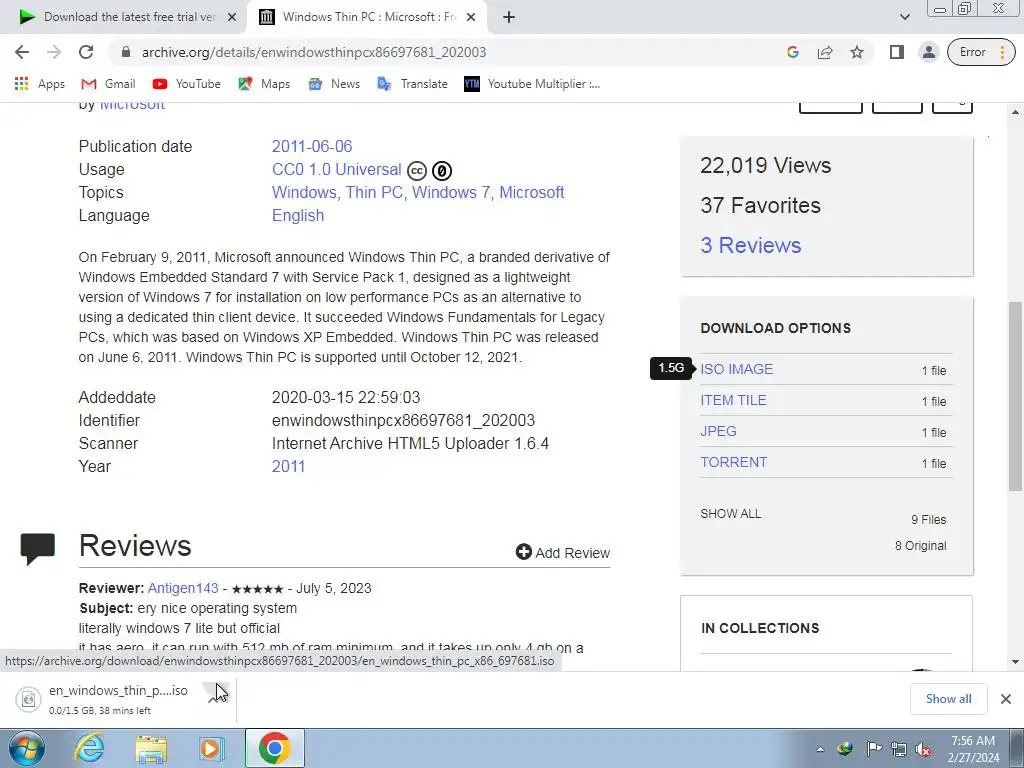
Task: Bookmark this tab with star icon
Action: [x=857, y=52]
